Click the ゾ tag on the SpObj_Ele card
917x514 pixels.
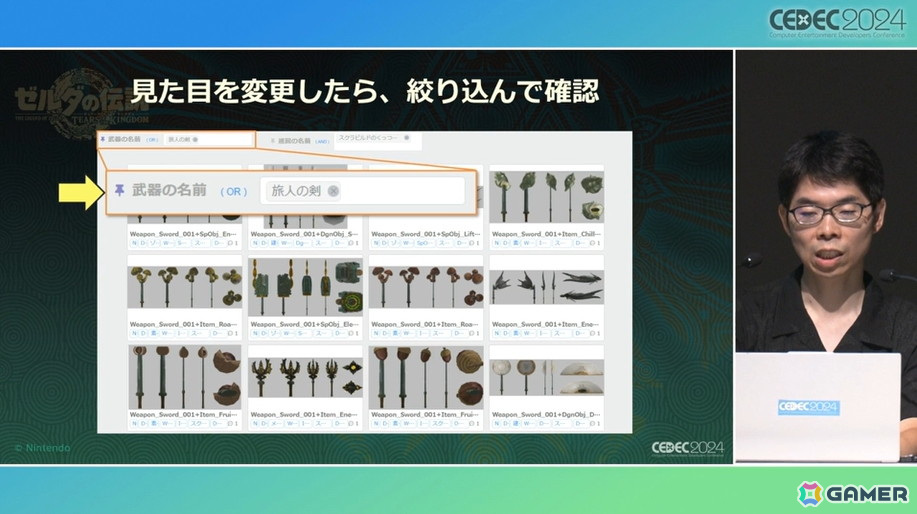[x=274, y=333]
